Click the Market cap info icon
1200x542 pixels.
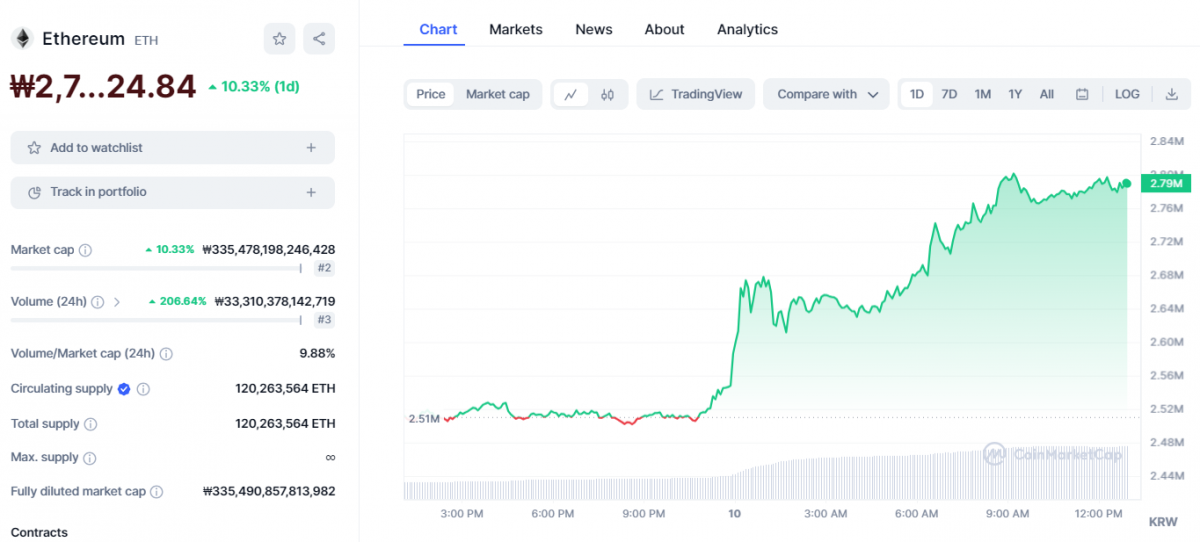coord(85,250)
